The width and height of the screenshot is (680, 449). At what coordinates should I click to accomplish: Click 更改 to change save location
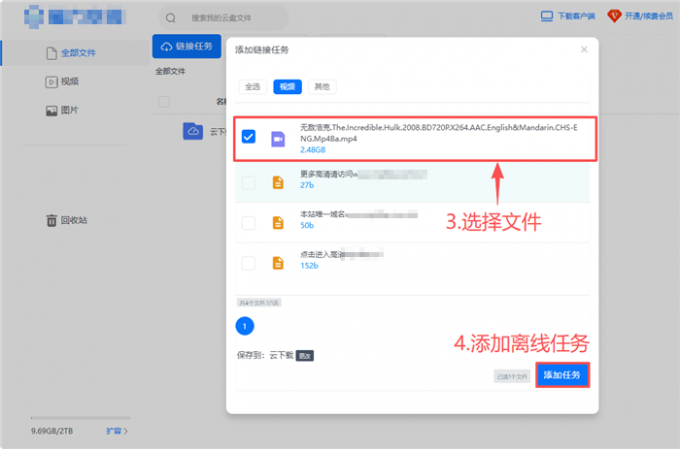pos(305,356)
